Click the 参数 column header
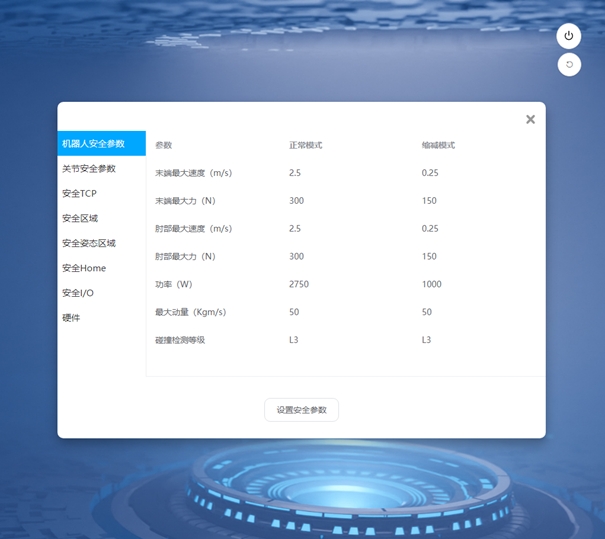 tap(164, 145)
